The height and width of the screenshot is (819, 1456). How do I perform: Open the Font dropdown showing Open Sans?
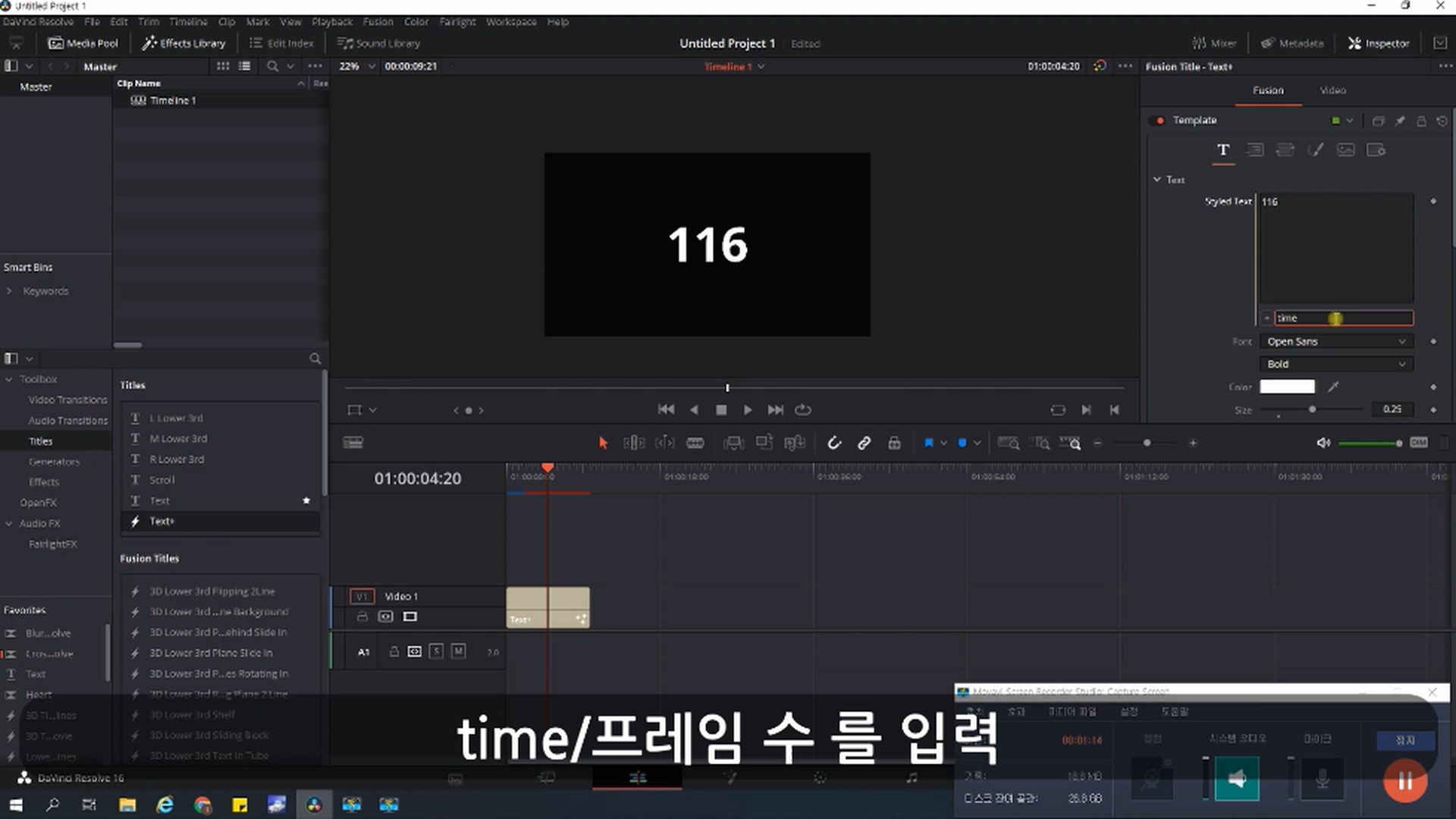(1336, 341)
